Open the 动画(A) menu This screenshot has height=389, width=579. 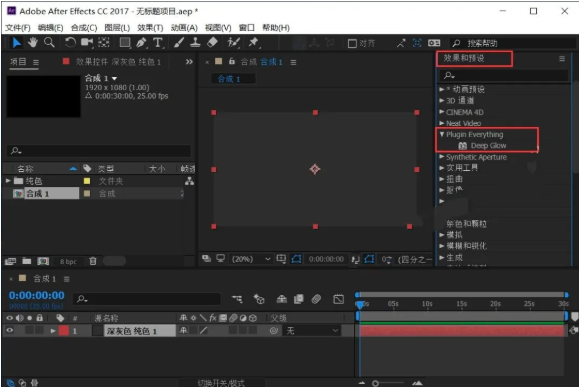[x=184, y=28]
